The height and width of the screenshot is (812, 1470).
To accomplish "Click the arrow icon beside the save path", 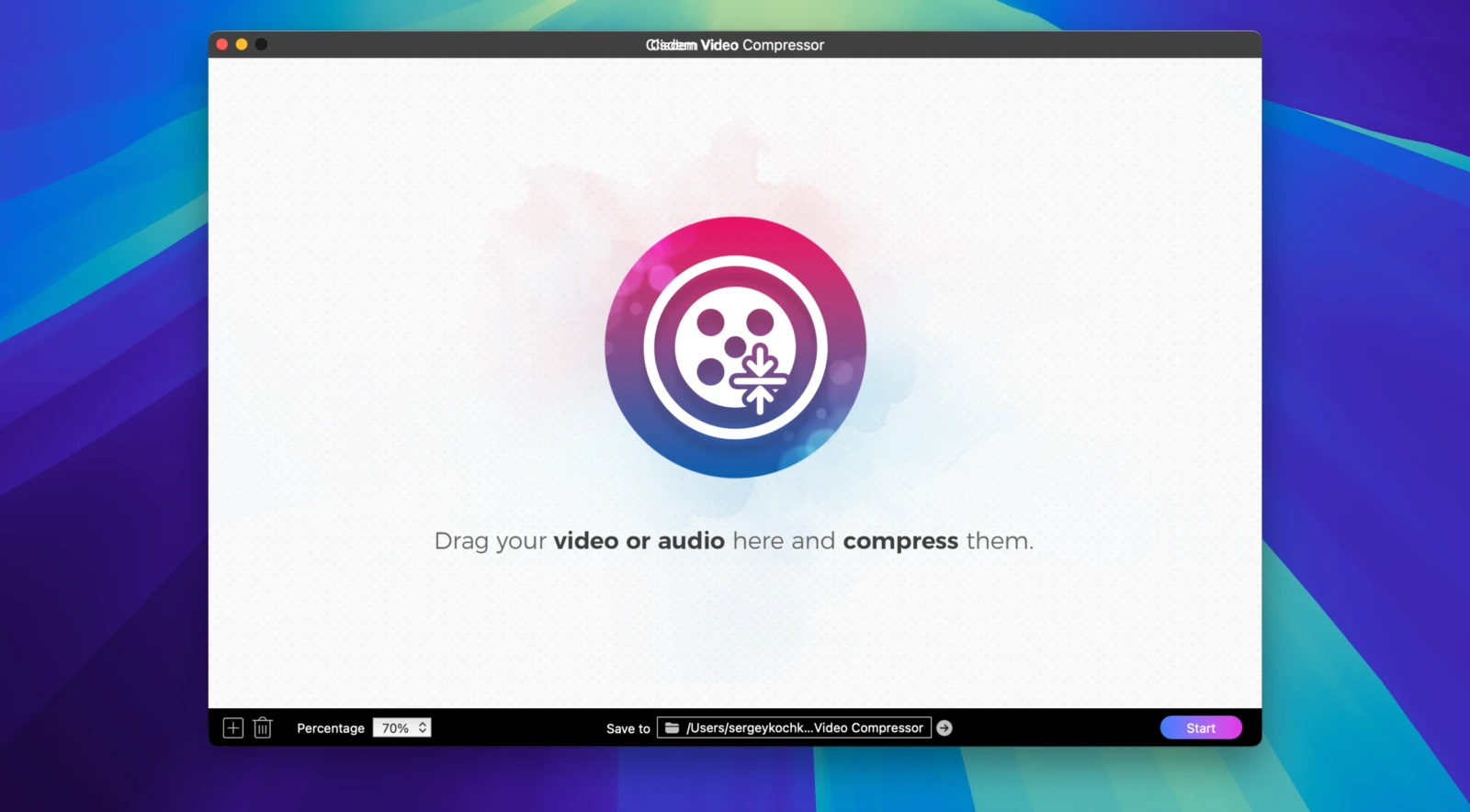I will pos(944,728).
